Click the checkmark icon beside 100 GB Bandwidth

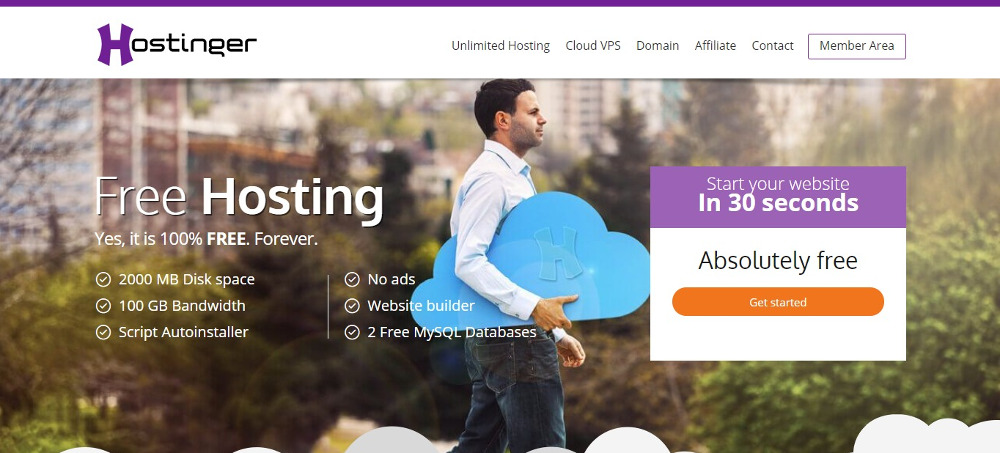pos(103,306)
